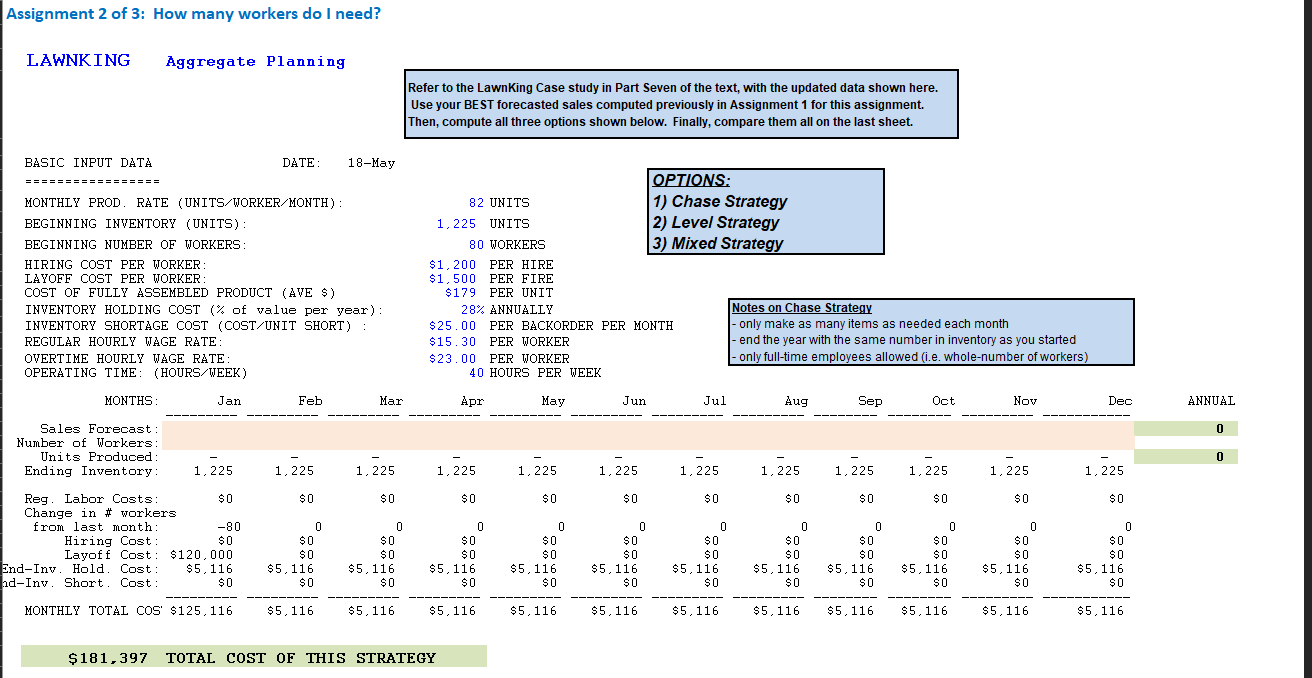Click the 'Notes on Chase Strategy' heading
1312x678 pixels.
click(802, 308)
